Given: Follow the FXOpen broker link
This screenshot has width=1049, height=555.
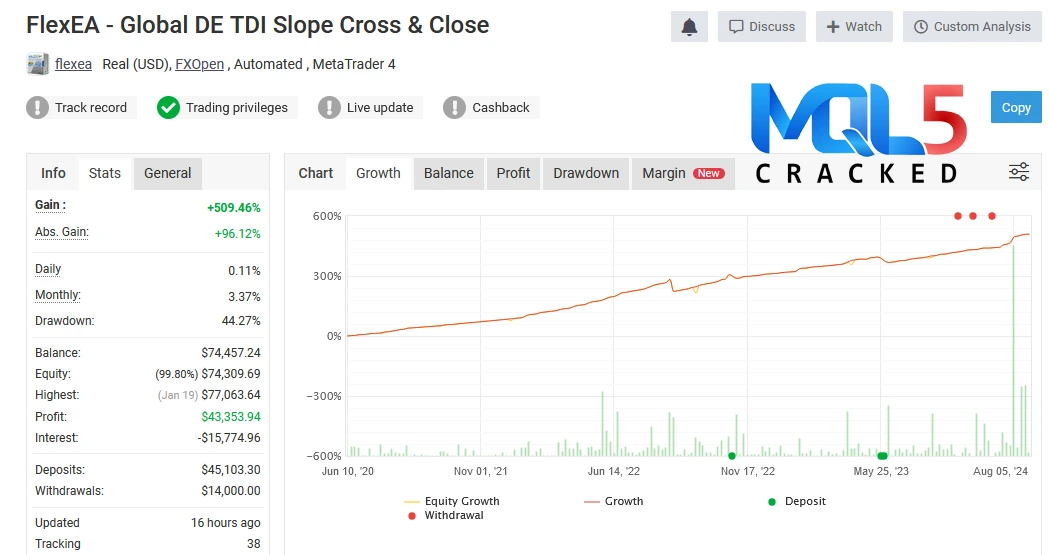Looking at the screenshot, I should 199,64.
